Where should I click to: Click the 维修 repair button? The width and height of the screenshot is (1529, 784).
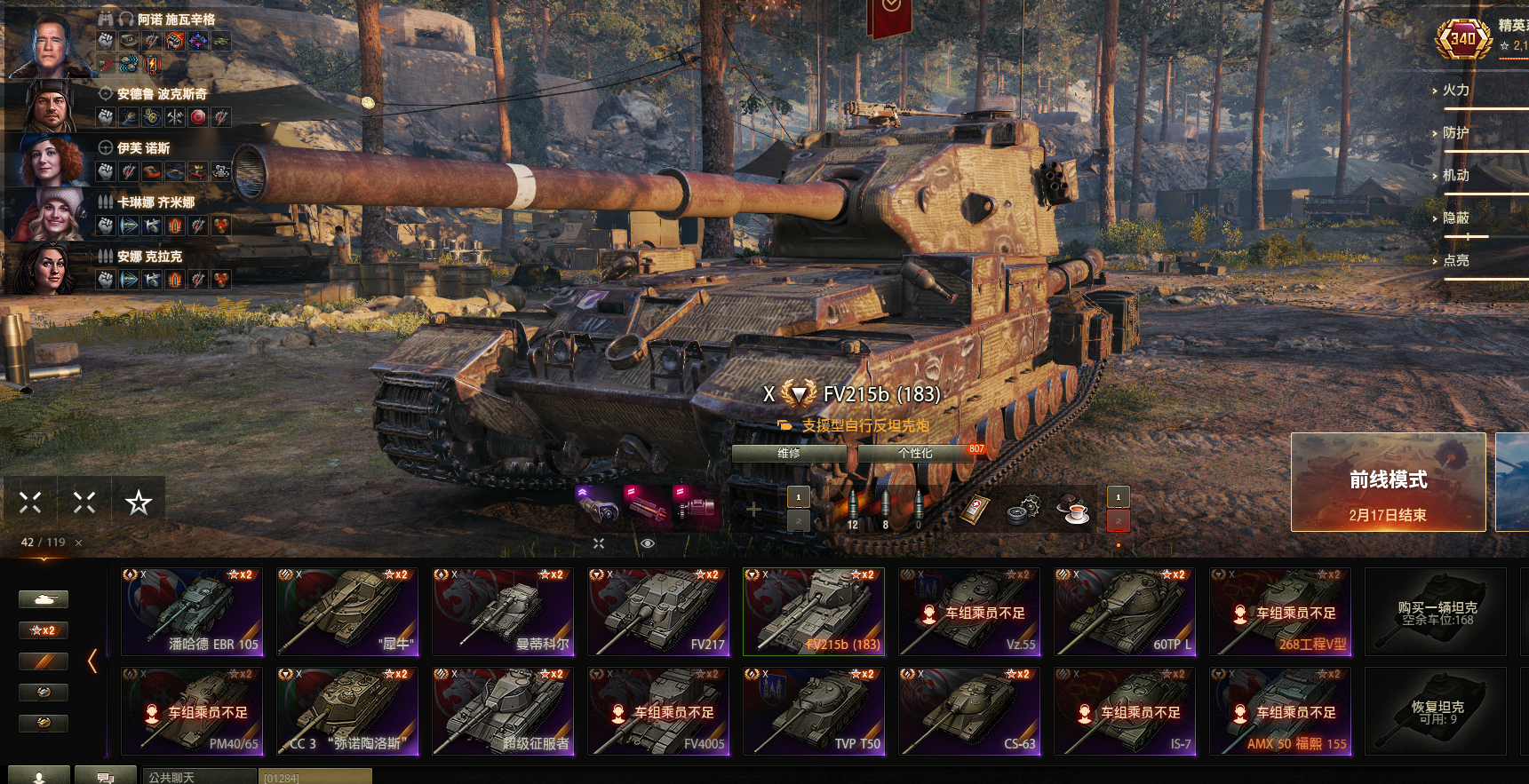click(x=789, y=453)
